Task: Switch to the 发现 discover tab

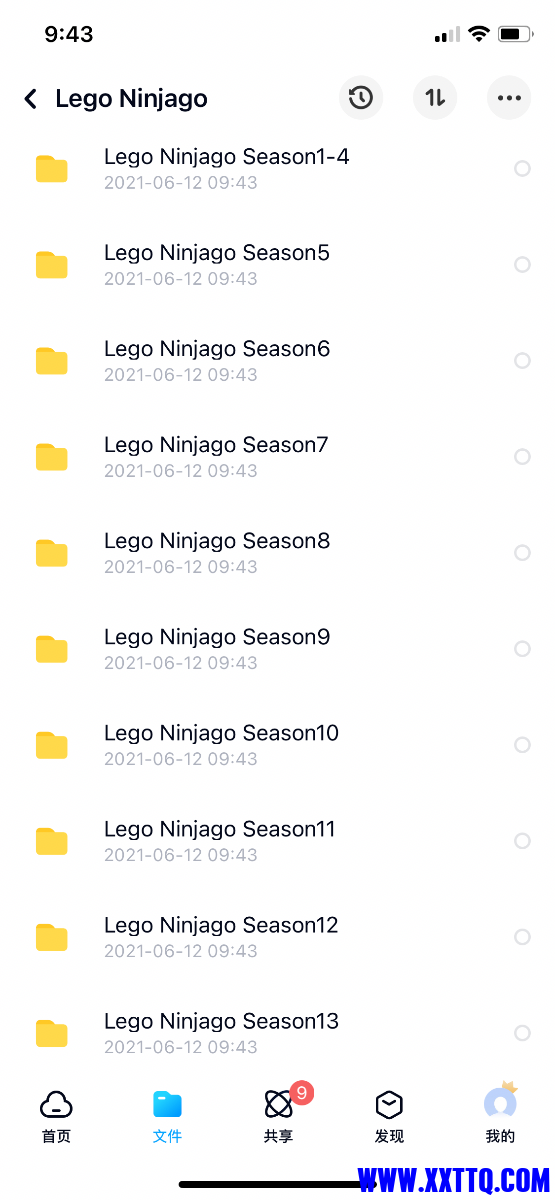Action: (x=389, y=1116)
